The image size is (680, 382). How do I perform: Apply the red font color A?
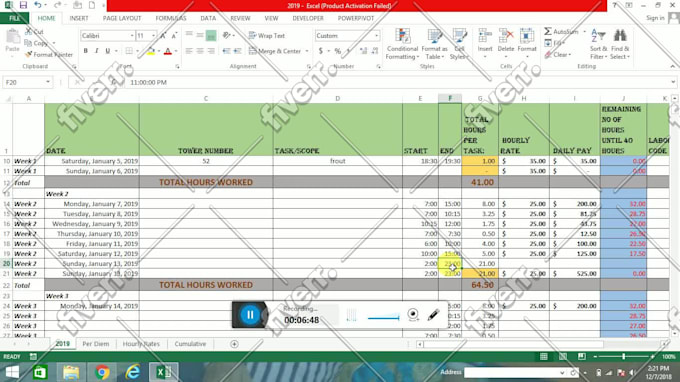[x=168, y=51]
